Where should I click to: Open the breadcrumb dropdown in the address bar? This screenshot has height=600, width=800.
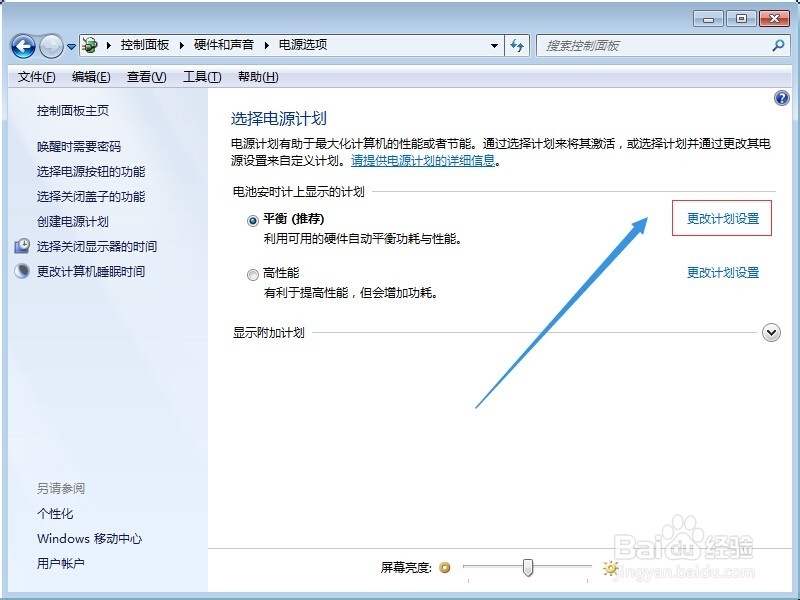pos(494,45)
